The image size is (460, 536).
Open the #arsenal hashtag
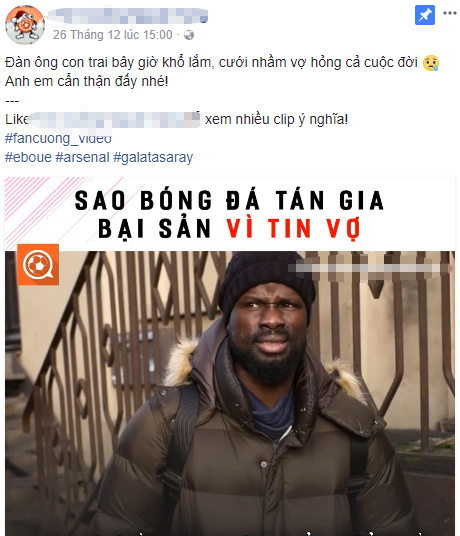click(82, 157)
